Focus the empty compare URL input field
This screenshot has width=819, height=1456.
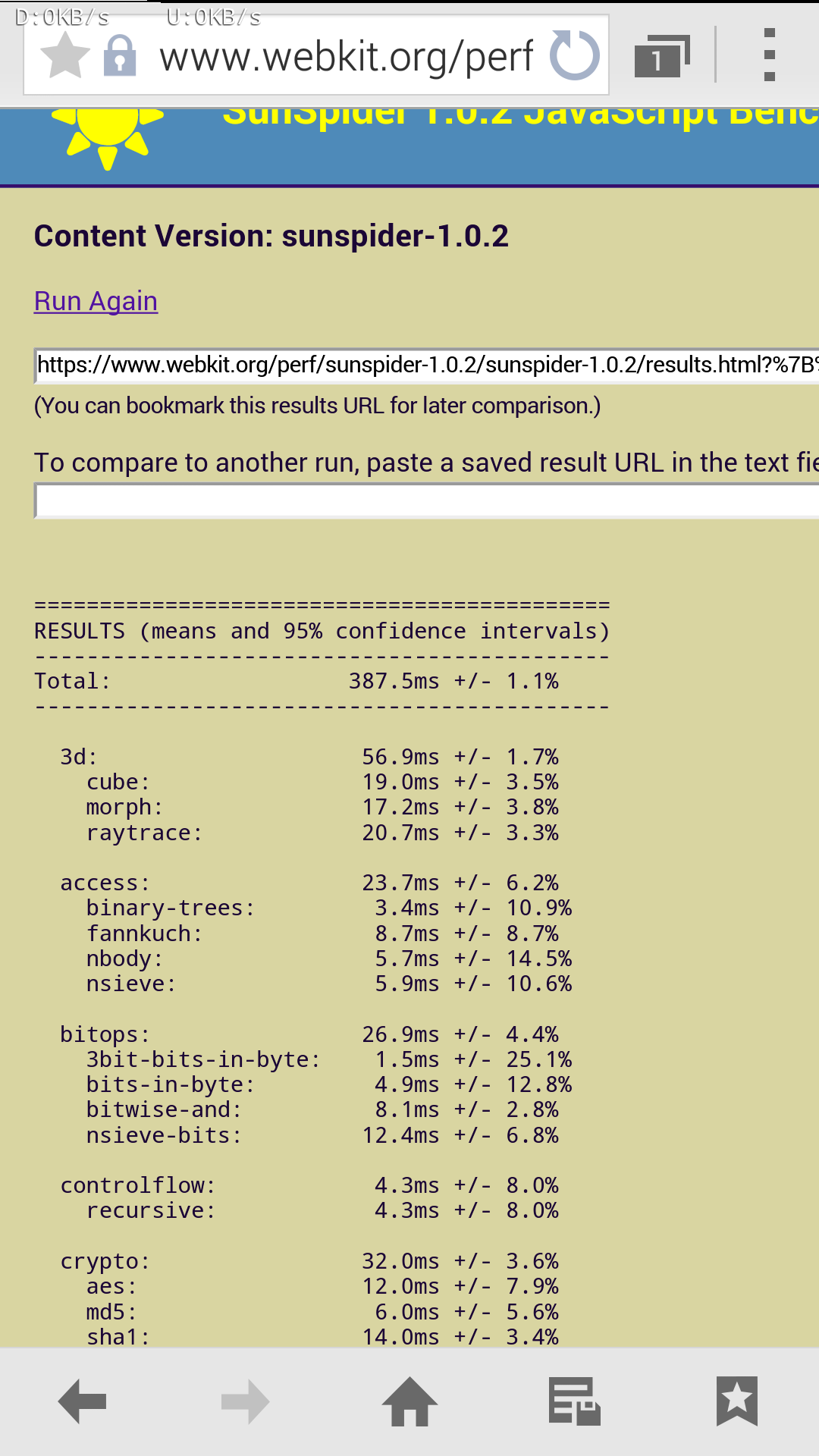pos(426,501)
